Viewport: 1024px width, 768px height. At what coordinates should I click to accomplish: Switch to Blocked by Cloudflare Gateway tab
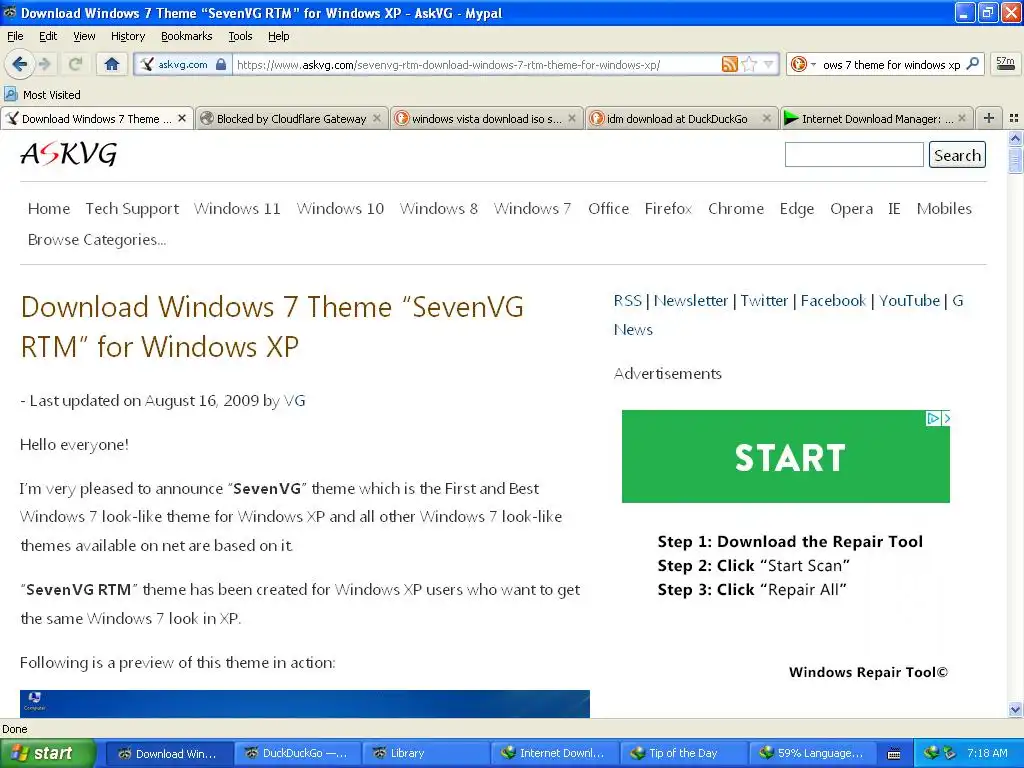click(291, 118)
